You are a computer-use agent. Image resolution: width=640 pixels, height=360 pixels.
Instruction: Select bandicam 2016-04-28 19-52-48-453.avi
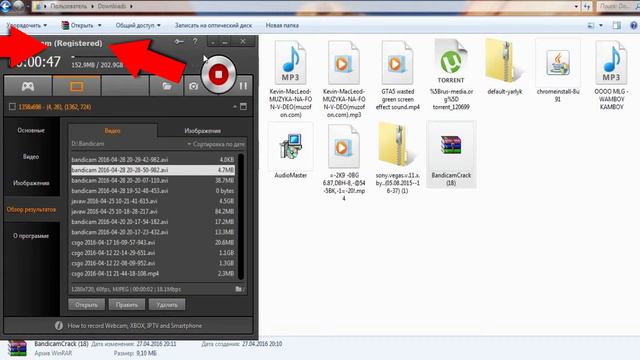pos(153,191)
